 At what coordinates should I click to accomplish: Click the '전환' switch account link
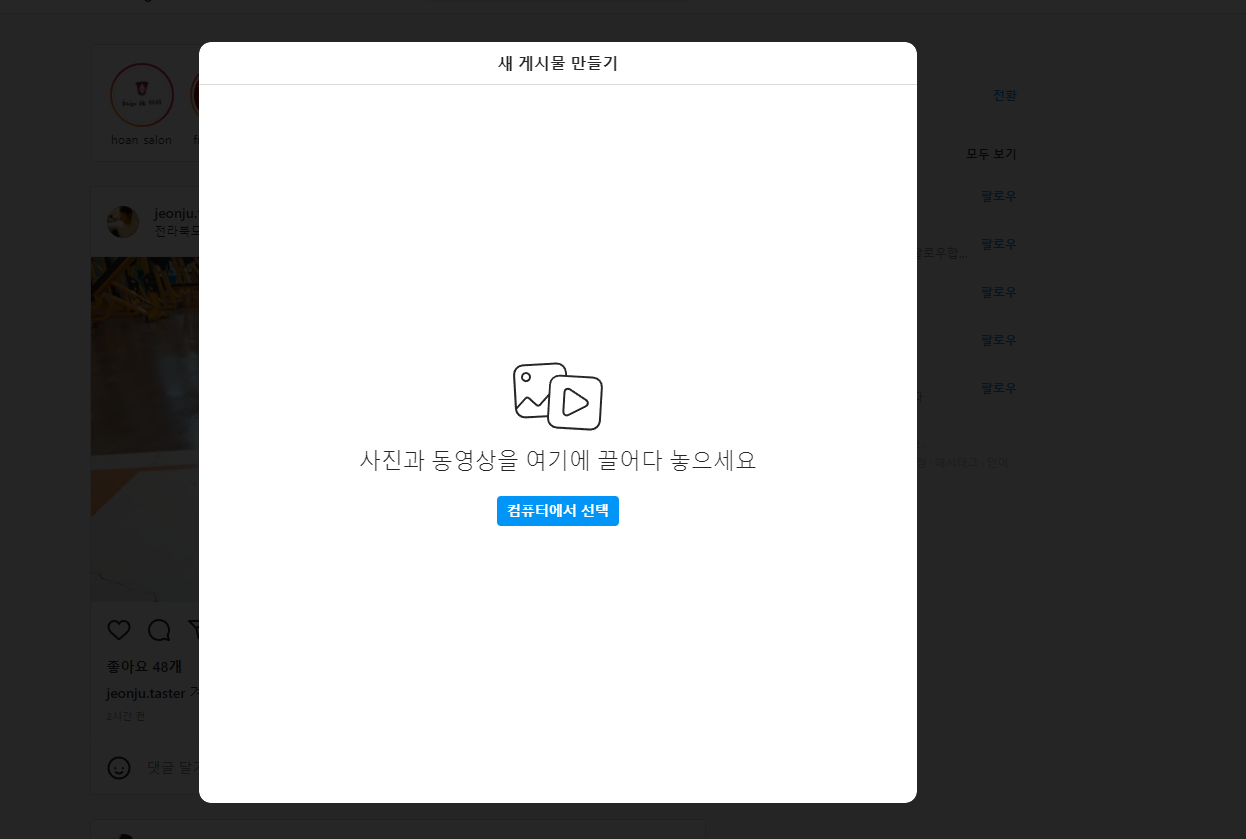(1004, 96)
